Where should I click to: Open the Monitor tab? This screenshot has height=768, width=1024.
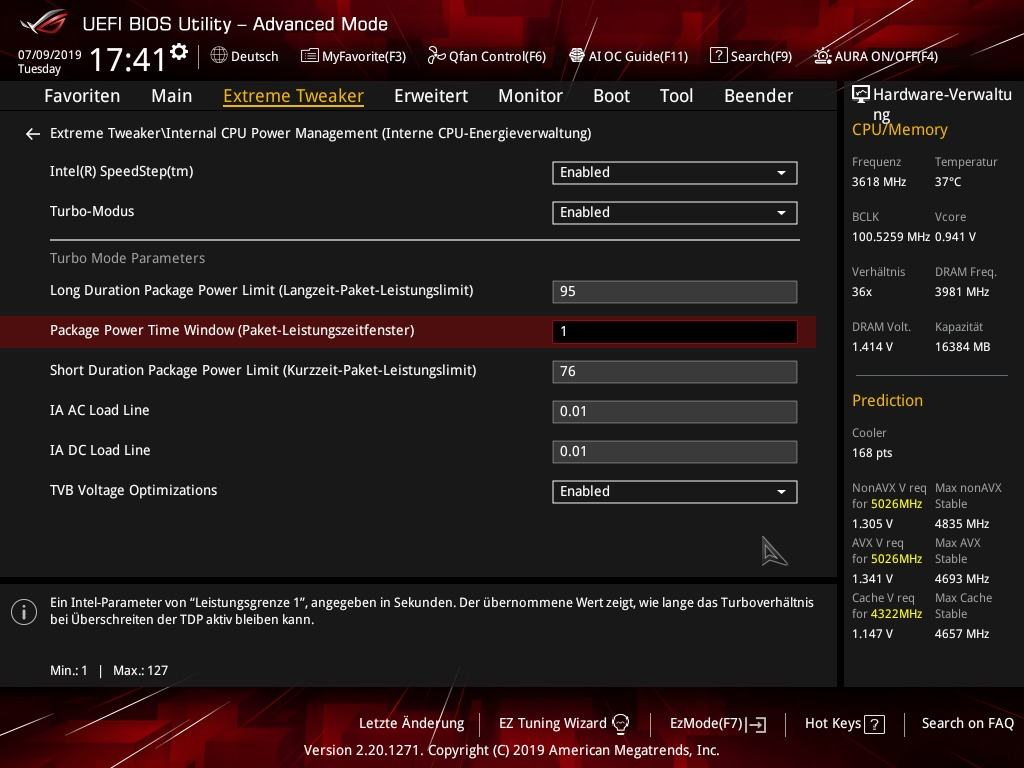pos(530,96)
